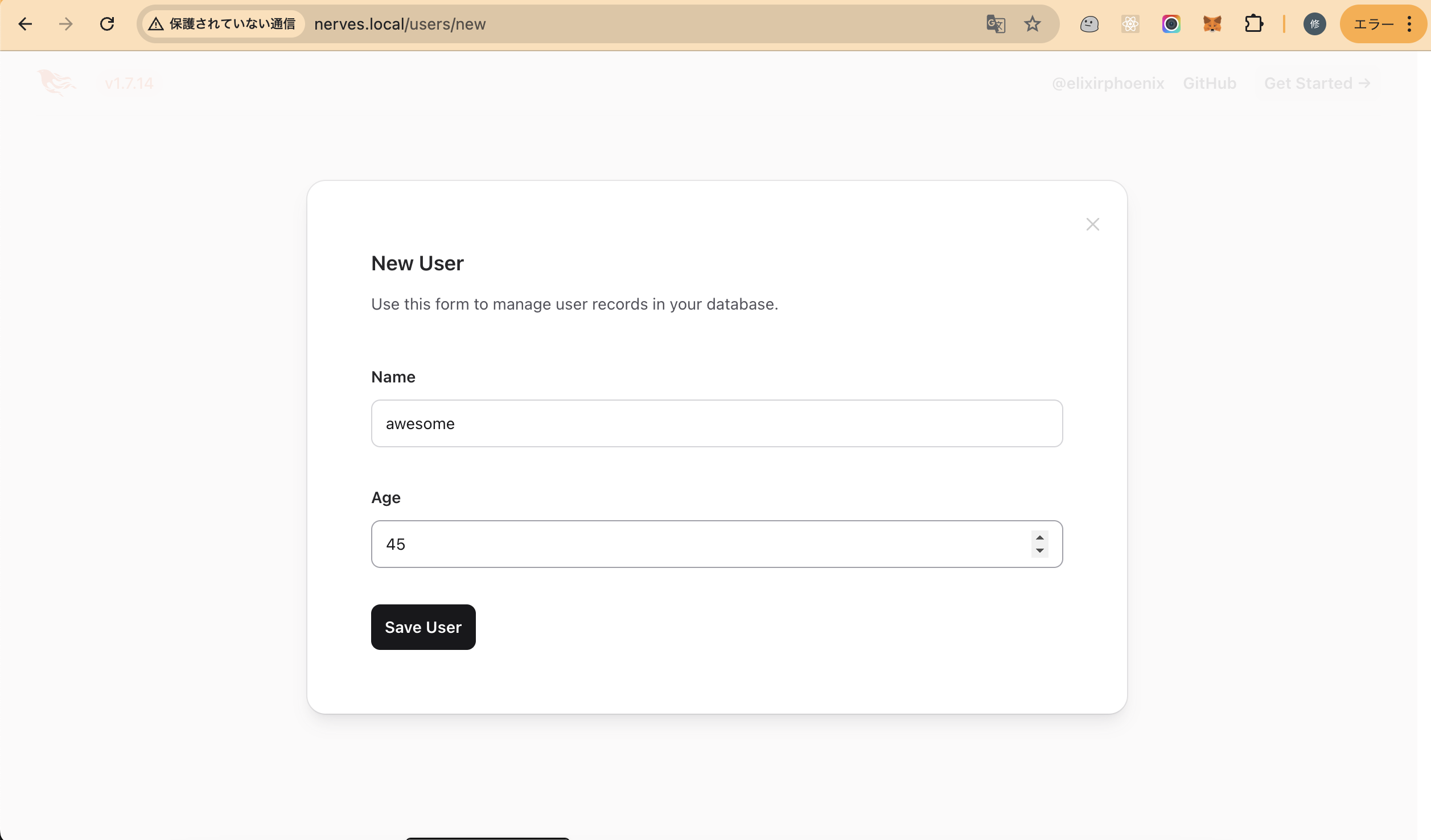Decrease Age with the down stepper arrow

click(x=1040, y=550)
